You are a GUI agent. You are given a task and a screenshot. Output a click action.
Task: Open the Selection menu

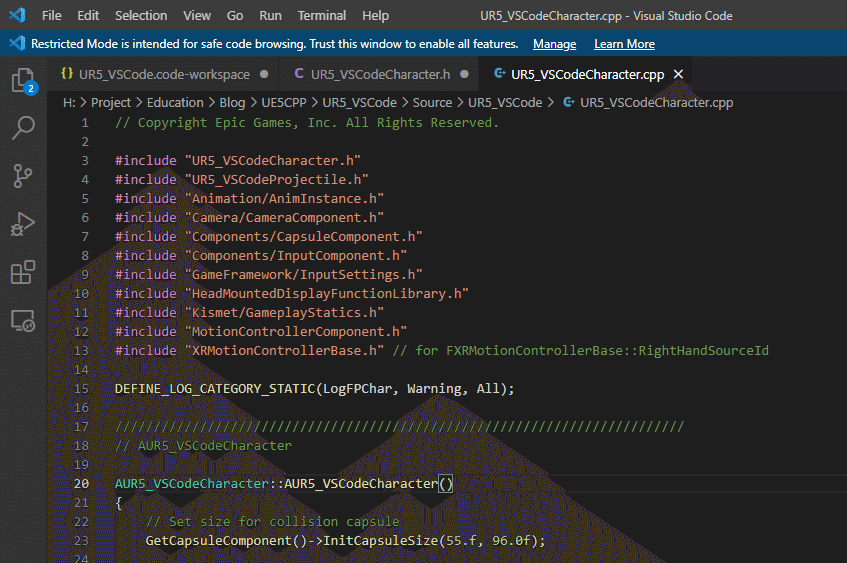141,16
